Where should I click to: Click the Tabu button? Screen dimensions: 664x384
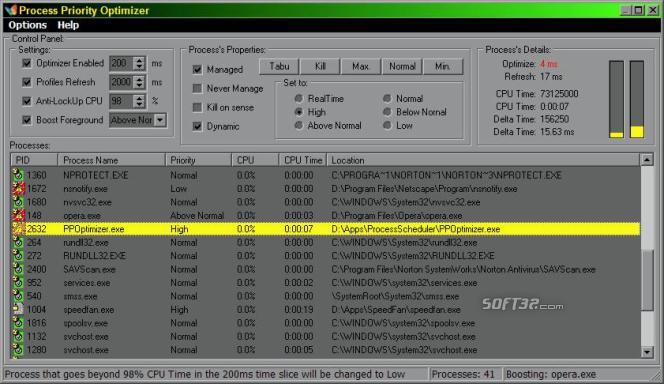click(279, 66)
